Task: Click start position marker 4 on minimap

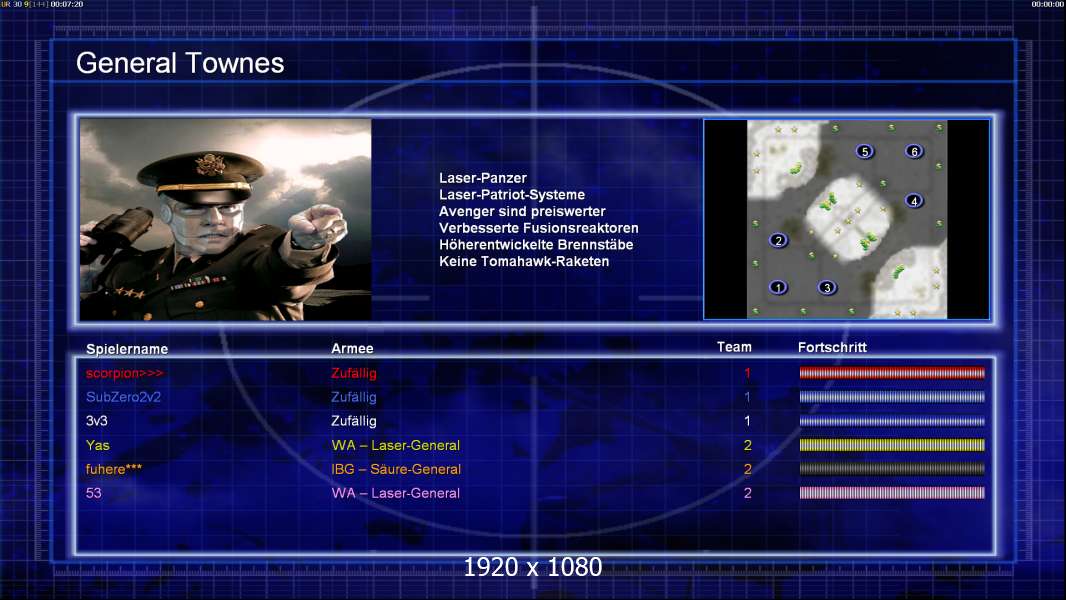Action: tap(914, 200)
